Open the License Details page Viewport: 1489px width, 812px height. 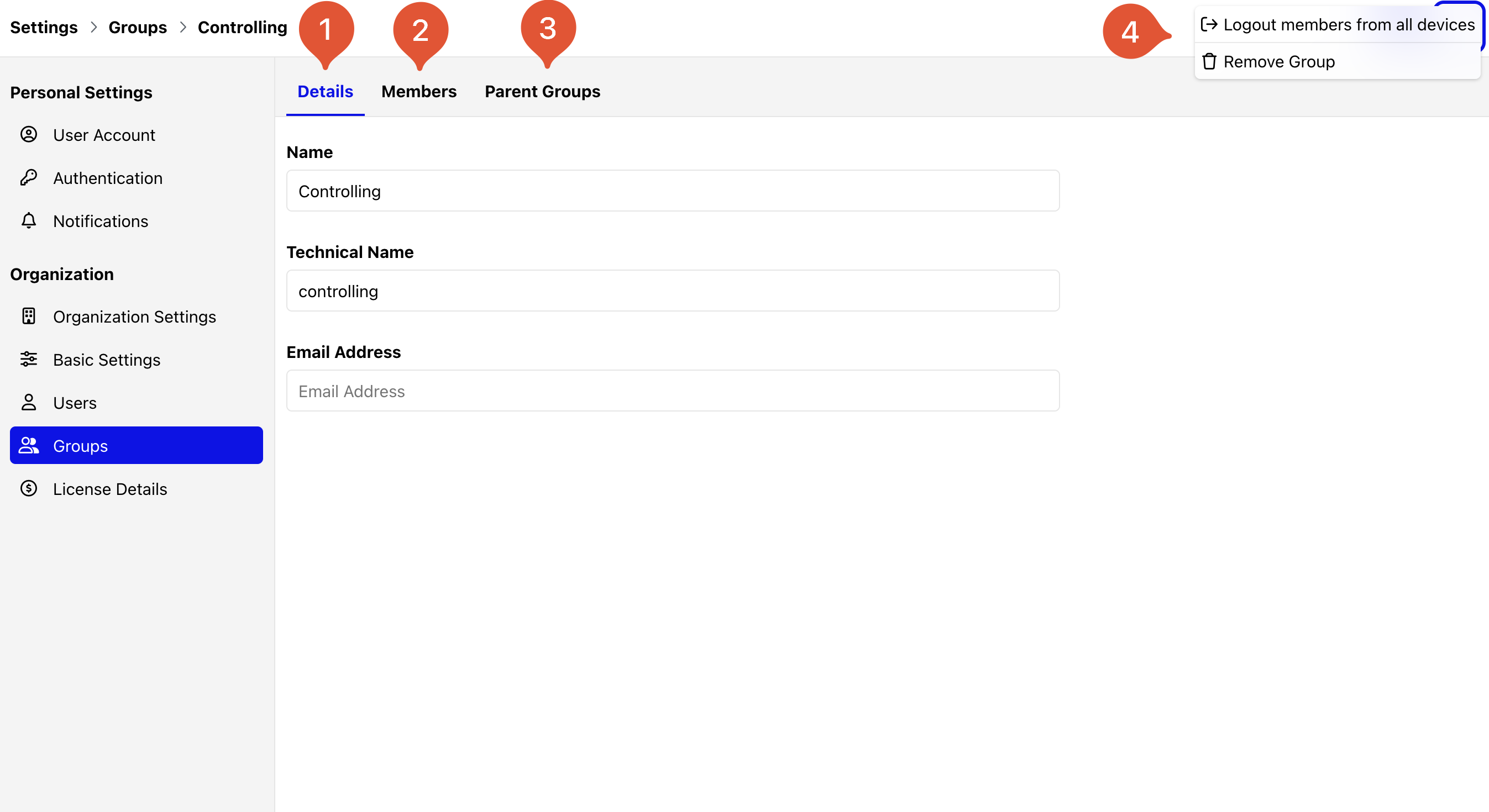point(137,489)
